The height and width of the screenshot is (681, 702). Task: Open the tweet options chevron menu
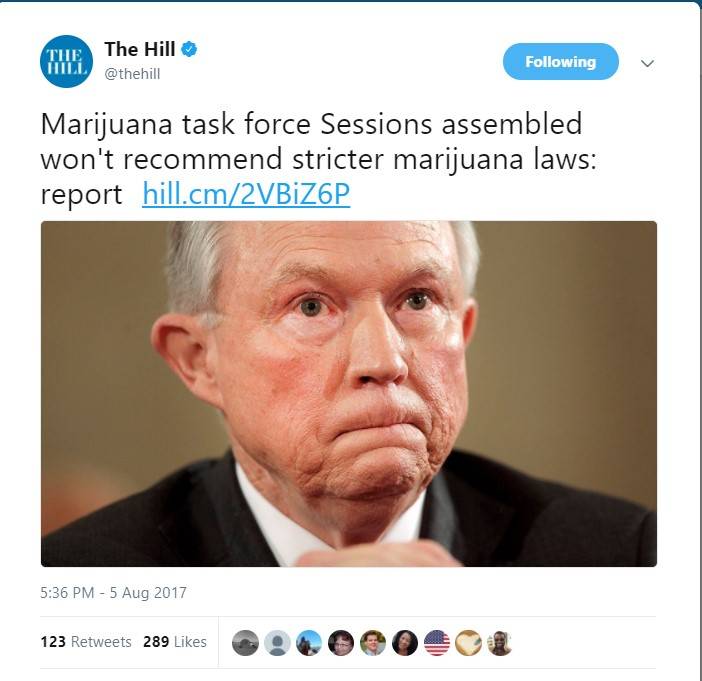647,63
